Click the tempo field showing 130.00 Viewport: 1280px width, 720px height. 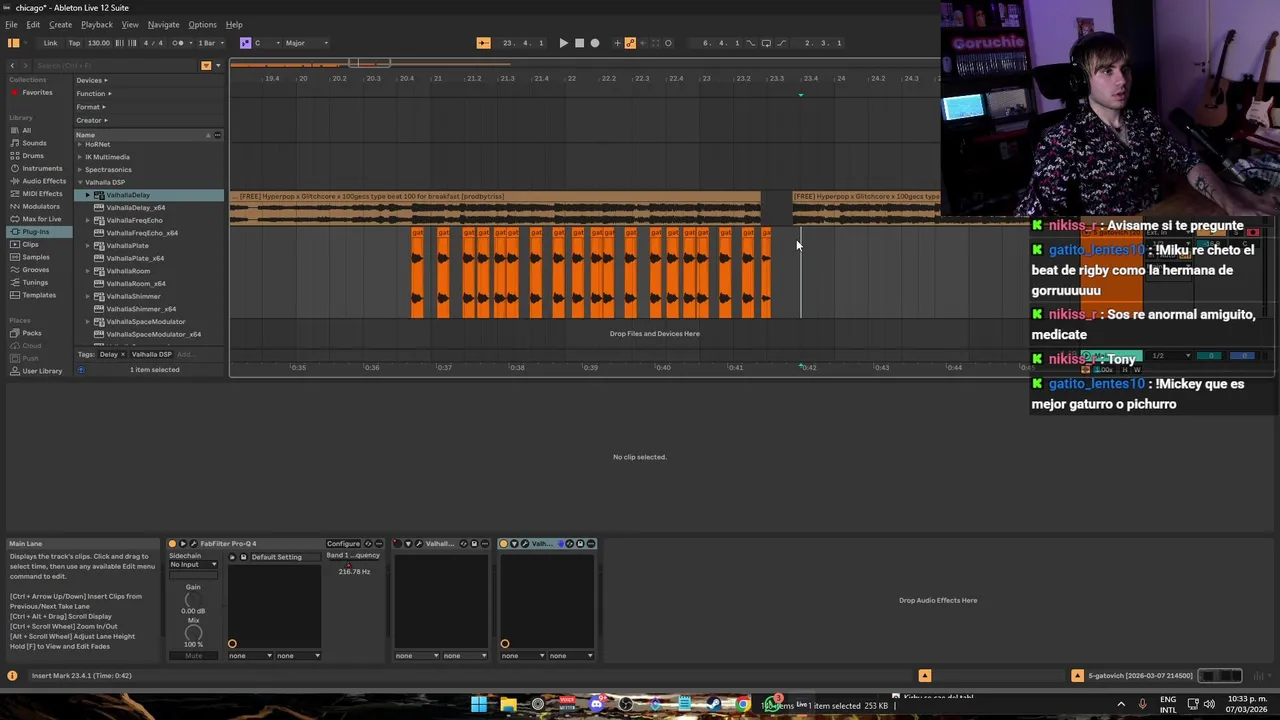click(x=99, y=43)
